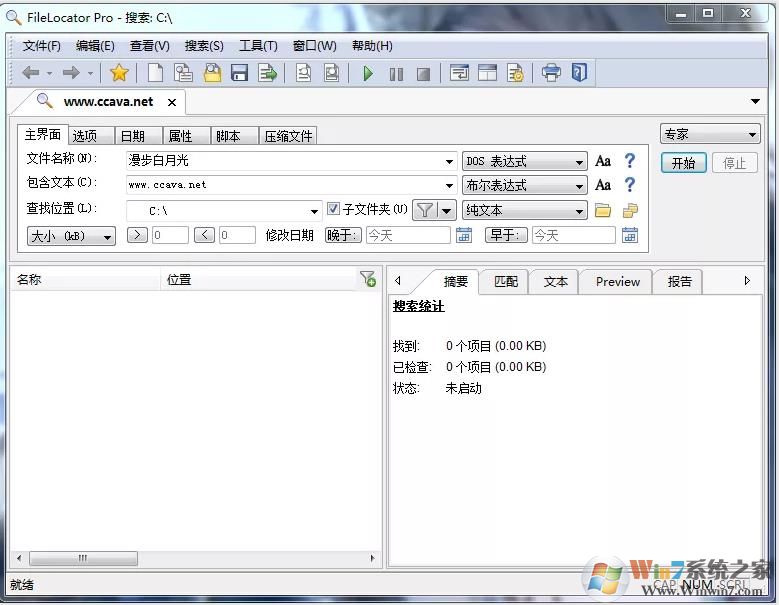
Task: Open the 搜索(S) menu
Action: tap(204, 46)
